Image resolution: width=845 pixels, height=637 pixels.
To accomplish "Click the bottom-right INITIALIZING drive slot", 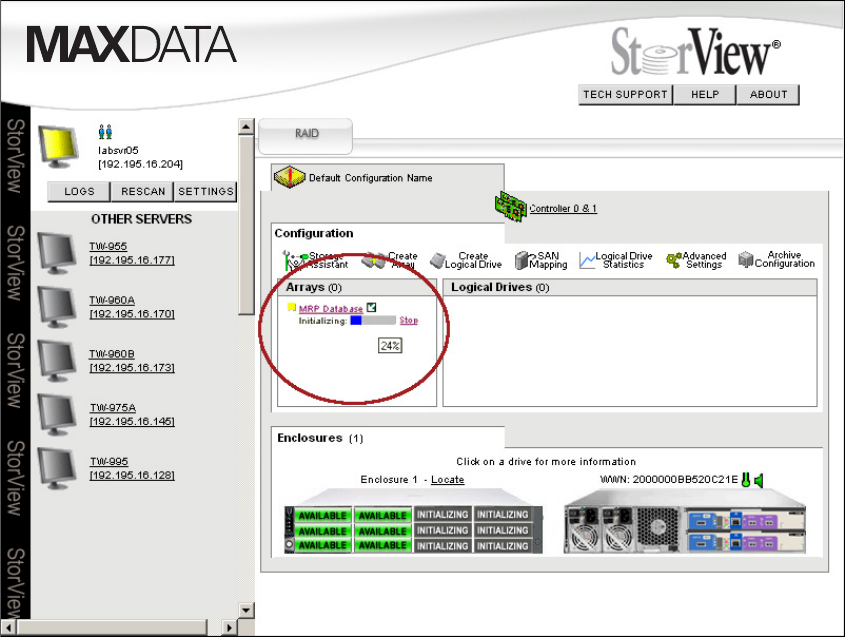I will click(502, 546).
